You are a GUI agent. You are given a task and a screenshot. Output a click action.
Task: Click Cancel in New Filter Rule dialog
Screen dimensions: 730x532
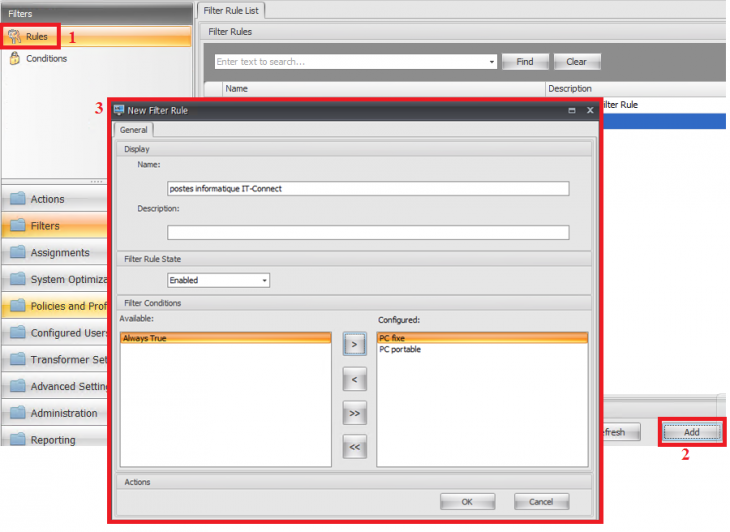pos(541,502)
